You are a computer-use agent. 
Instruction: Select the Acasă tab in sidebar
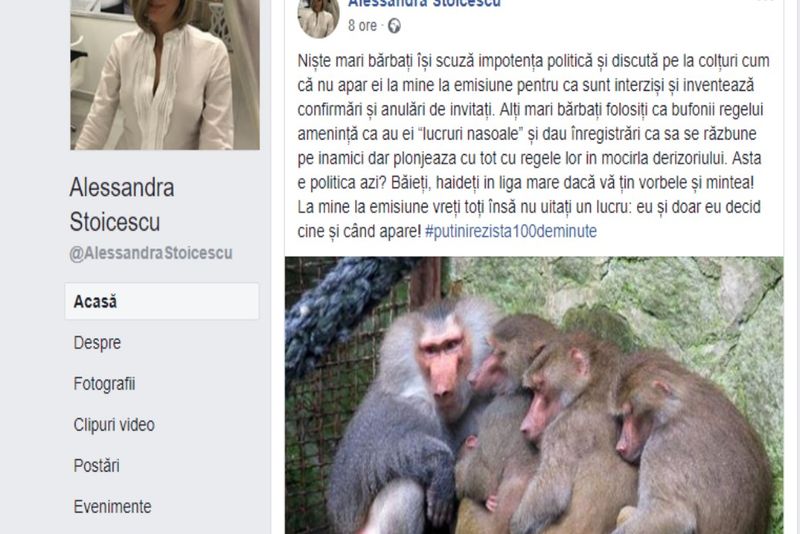coord(162,301)
